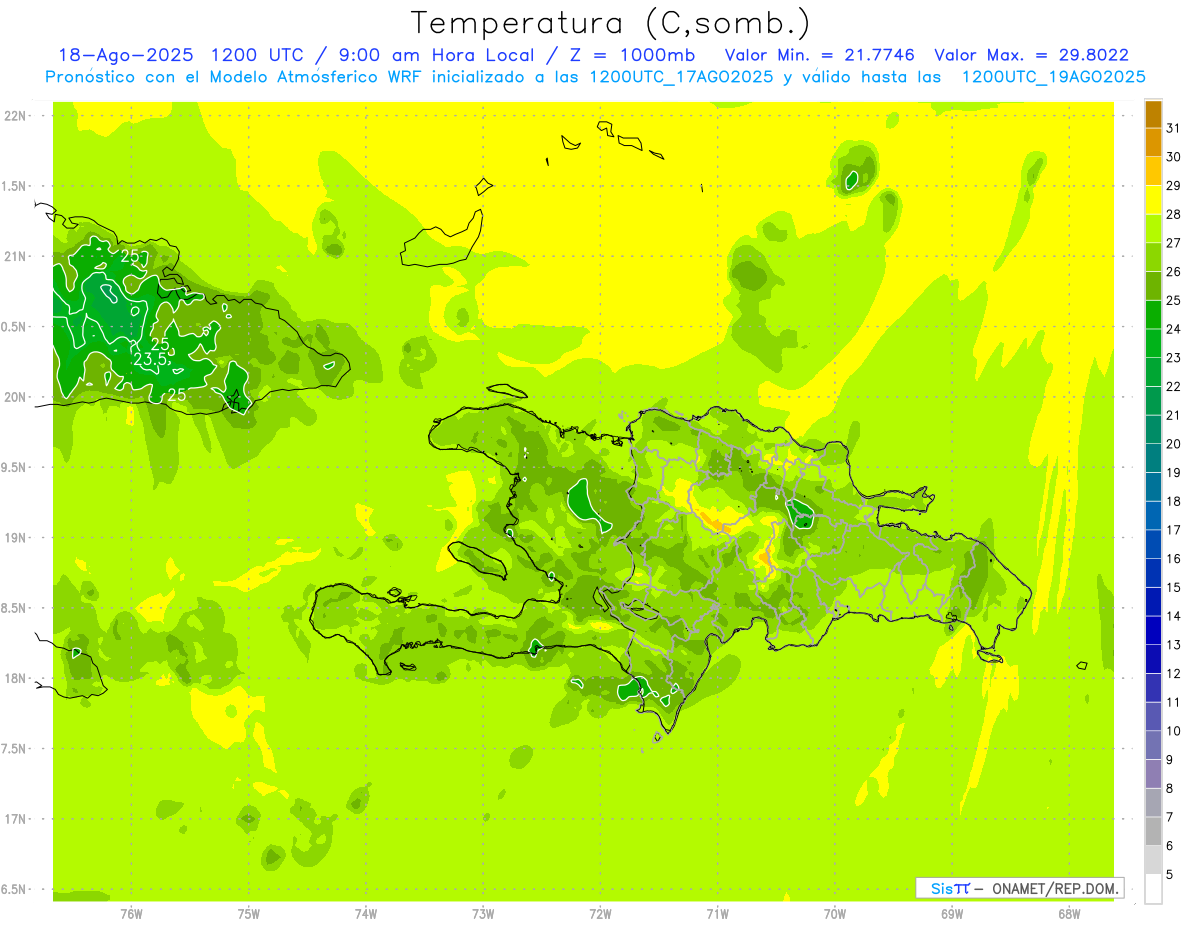The width and height of the screenshot is (1200, 927).
Task: Click the "22N" latitude label
Action: 17,116
